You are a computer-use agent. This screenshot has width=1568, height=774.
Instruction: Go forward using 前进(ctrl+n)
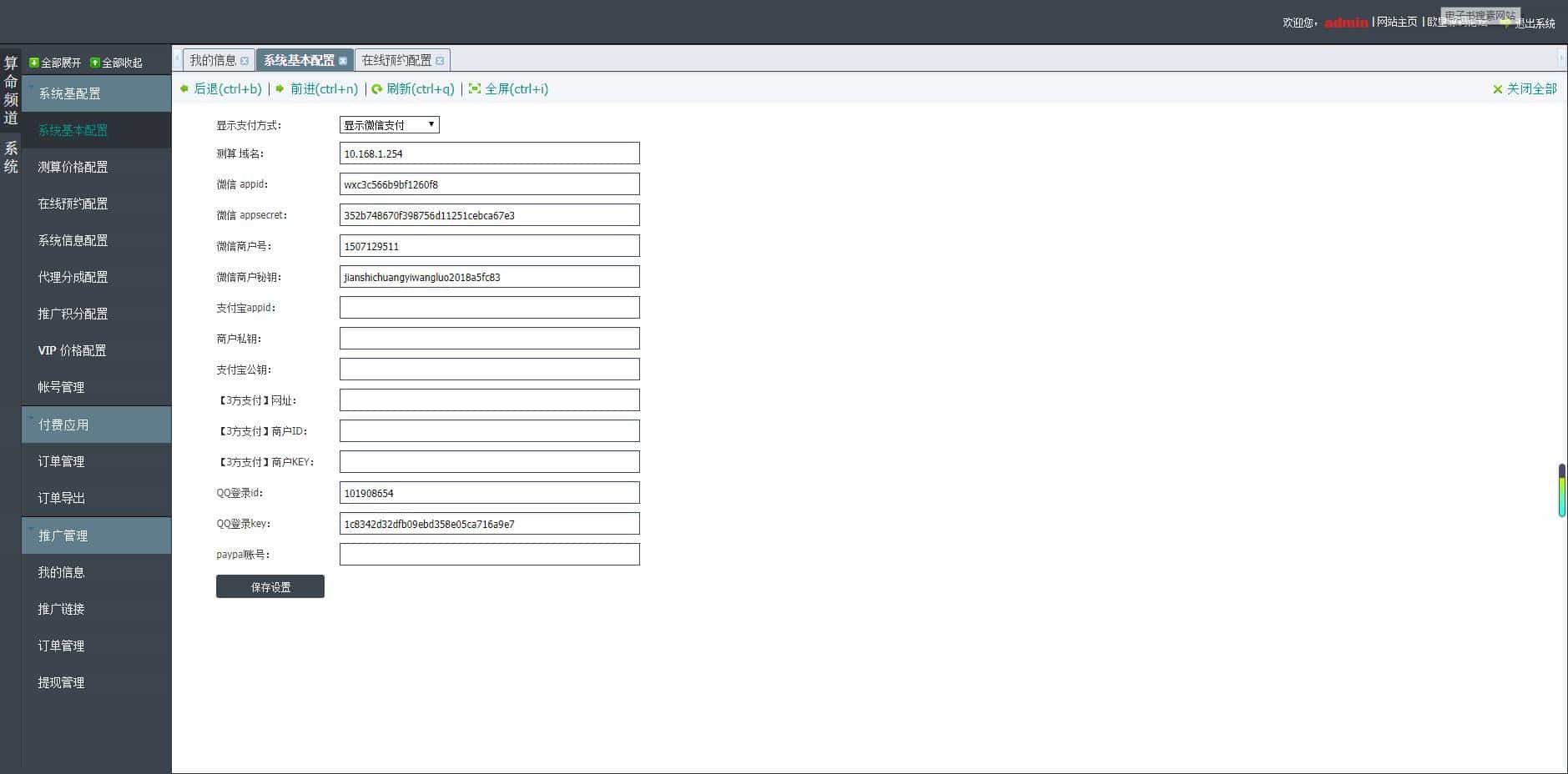point(317,89)
